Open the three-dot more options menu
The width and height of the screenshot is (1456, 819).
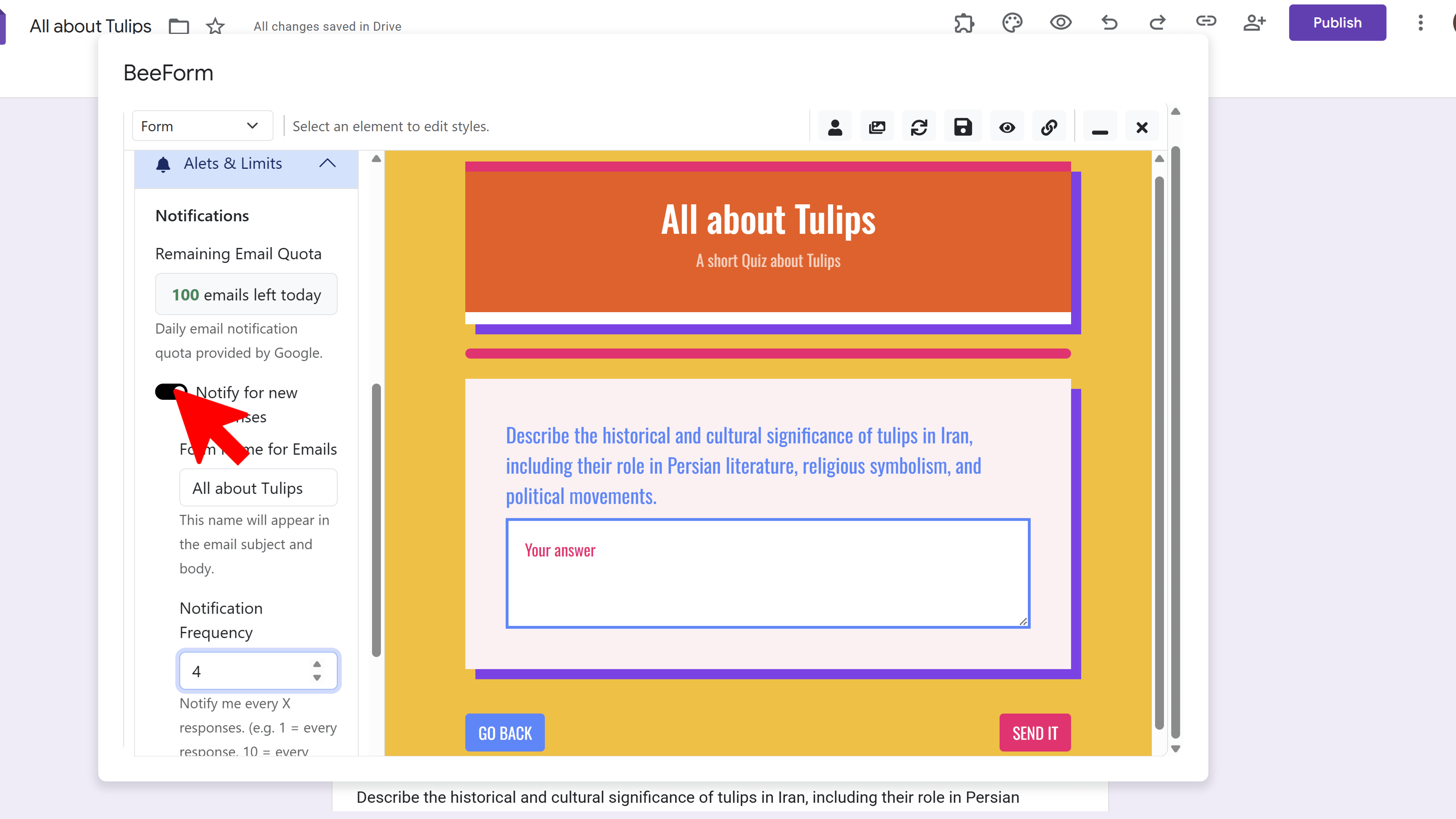pos(1420,23)
